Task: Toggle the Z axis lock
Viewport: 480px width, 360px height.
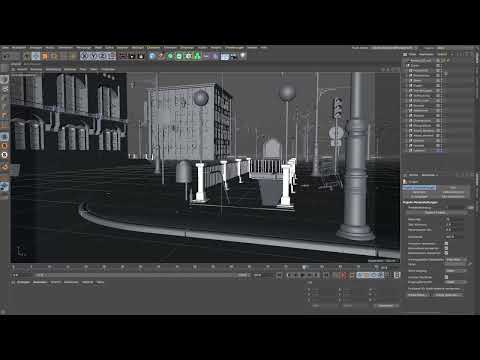Action: pos(103,56)
